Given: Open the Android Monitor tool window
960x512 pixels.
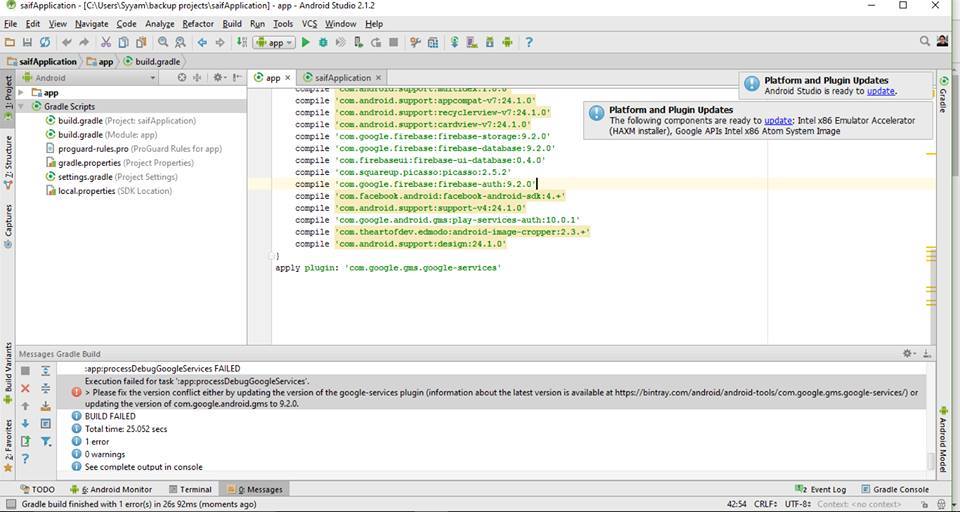Looking at the screenshot, I should 111,489.
